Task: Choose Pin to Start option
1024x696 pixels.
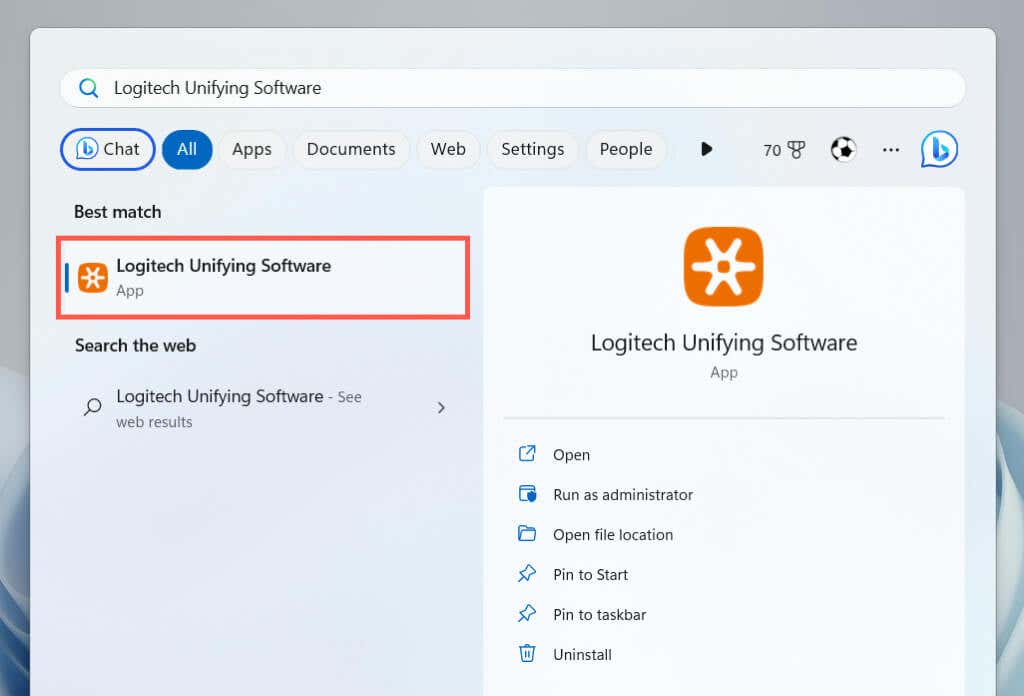Action: click(x=590, y=574)
